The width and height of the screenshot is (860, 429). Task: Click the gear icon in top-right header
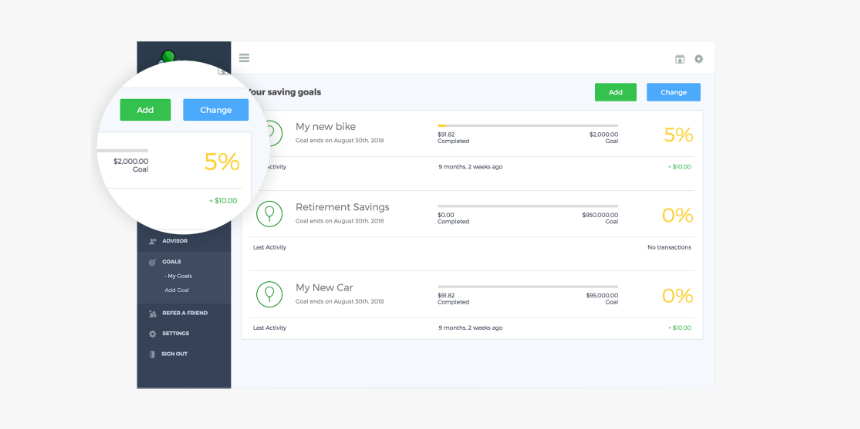(x=699, y=59)
